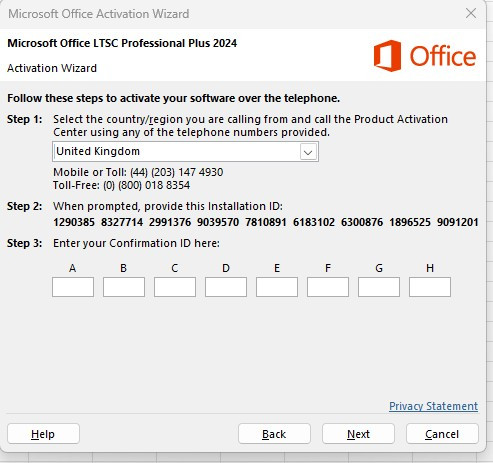The image size is (493, 463).
Task: Click the Office logo icon
Action: pos(387,56)
